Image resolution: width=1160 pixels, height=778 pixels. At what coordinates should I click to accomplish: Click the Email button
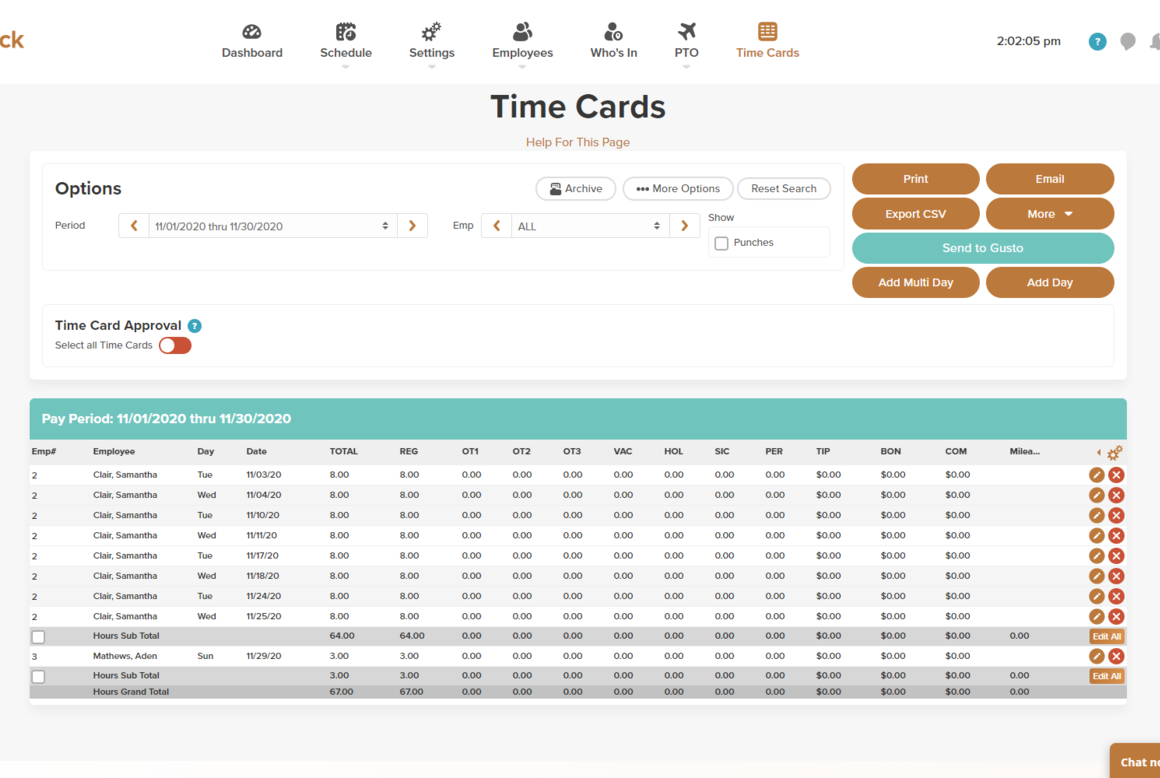(x=1049, y=179)
